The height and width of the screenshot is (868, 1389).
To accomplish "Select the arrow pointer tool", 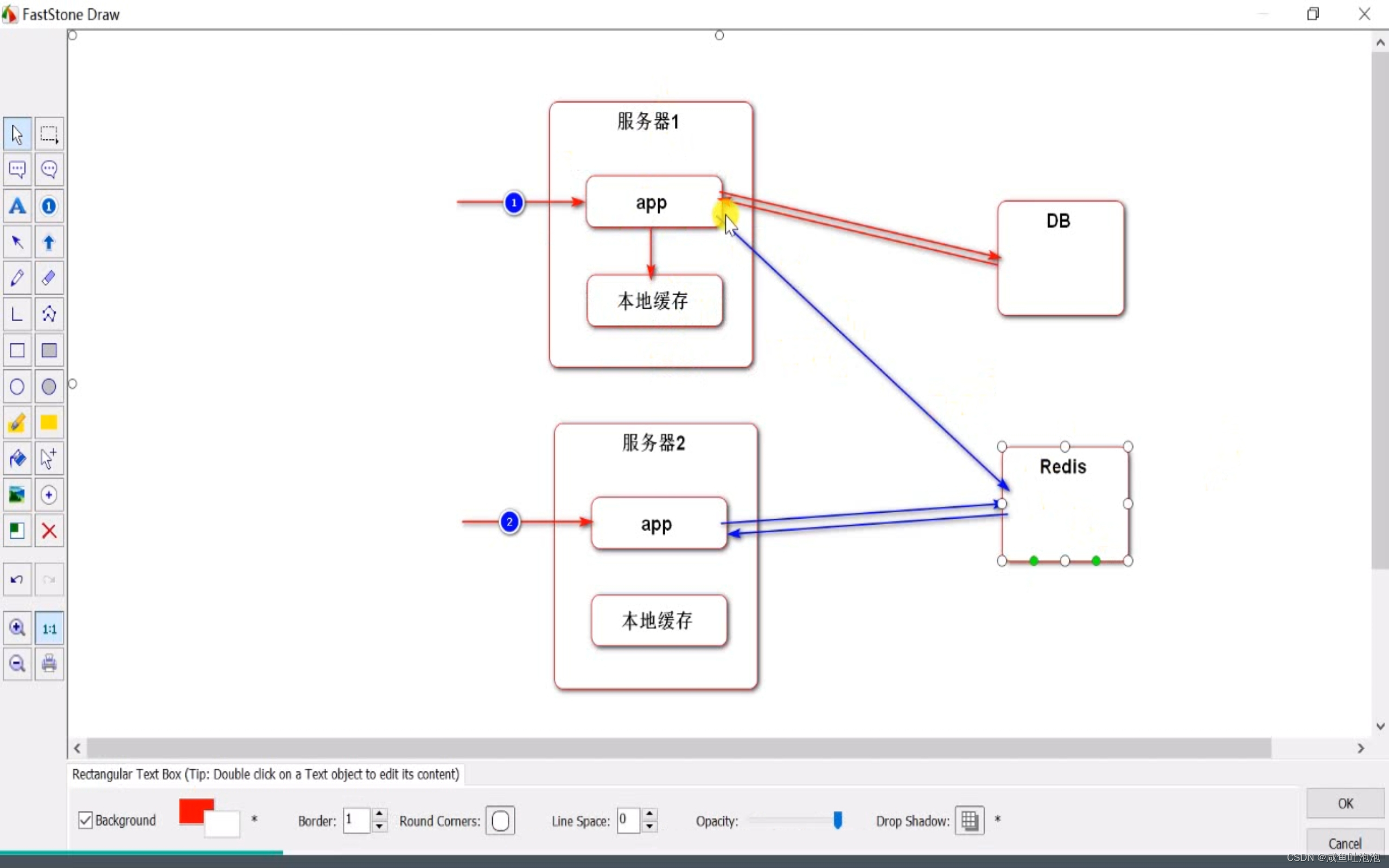I will click(x=17, y=135).
